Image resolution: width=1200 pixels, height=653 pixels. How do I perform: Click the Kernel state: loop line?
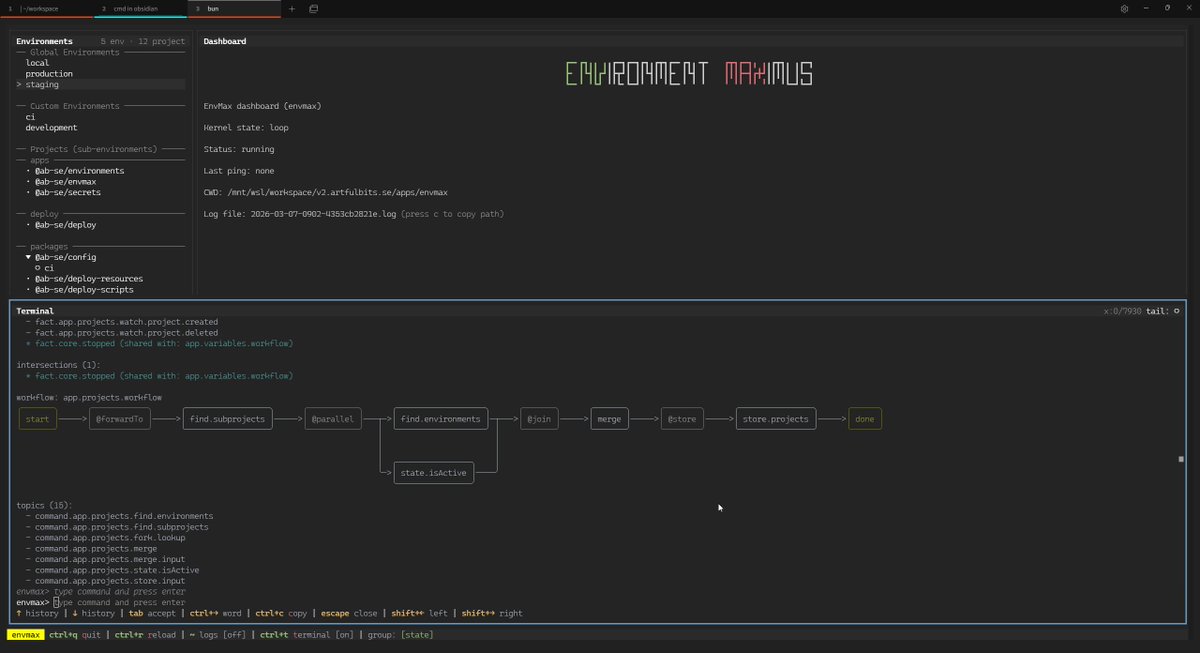pos(245,128)
